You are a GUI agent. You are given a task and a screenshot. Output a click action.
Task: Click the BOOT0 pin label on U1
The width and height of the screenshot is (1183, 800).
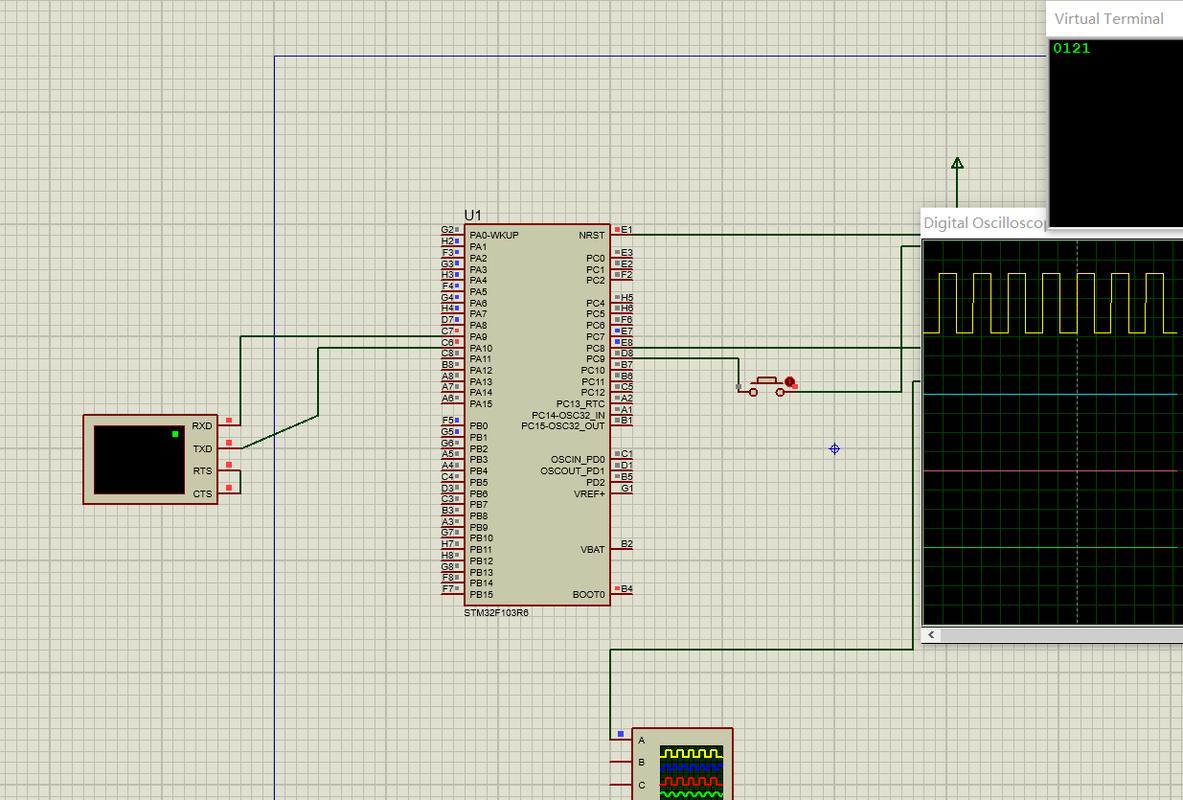(x=588, y=595)
